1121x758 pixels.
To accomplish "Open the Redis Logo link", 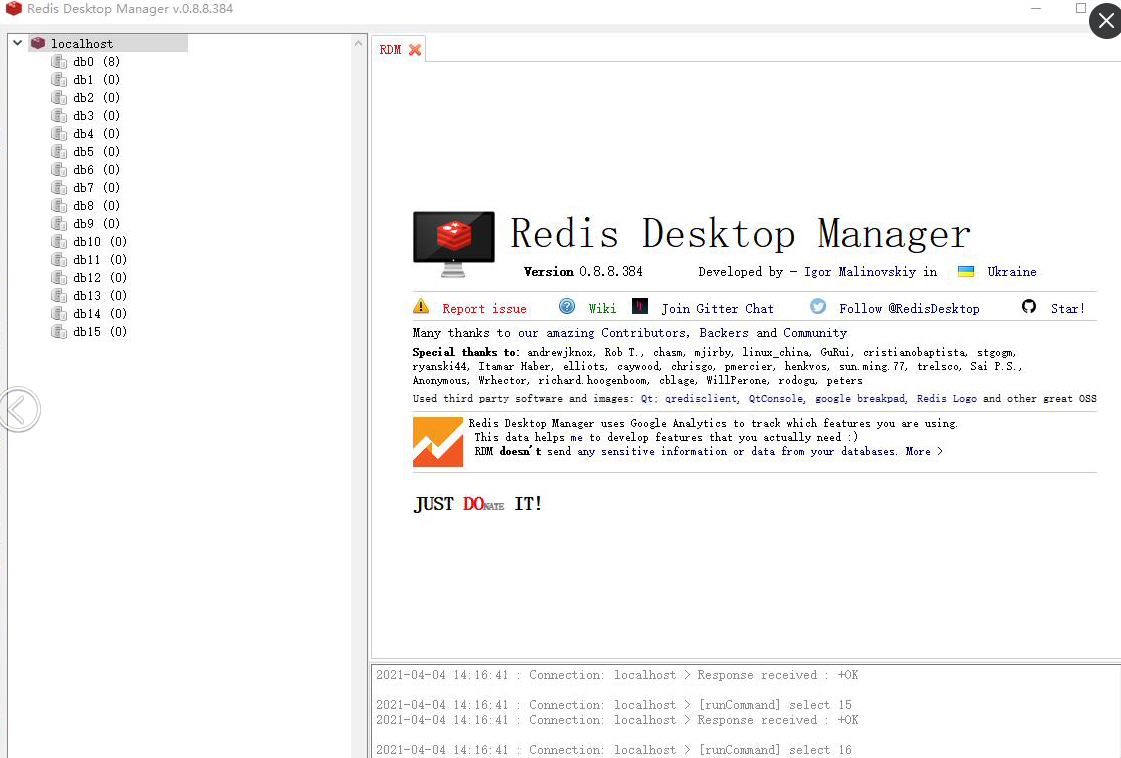I will click(x=947, y=399).
